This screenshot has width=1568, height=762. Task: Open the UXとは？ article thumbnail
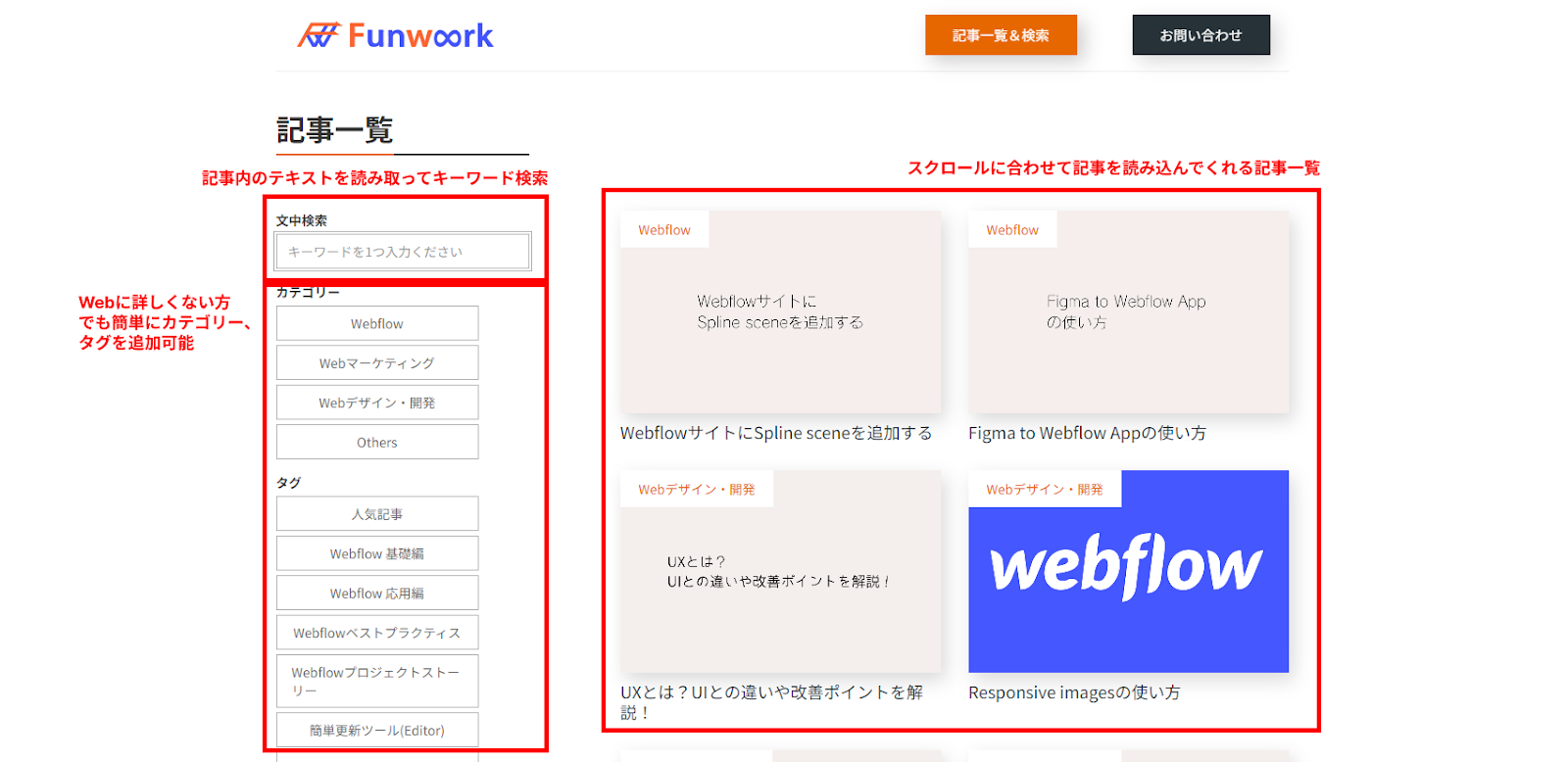(x=780, y=571)
